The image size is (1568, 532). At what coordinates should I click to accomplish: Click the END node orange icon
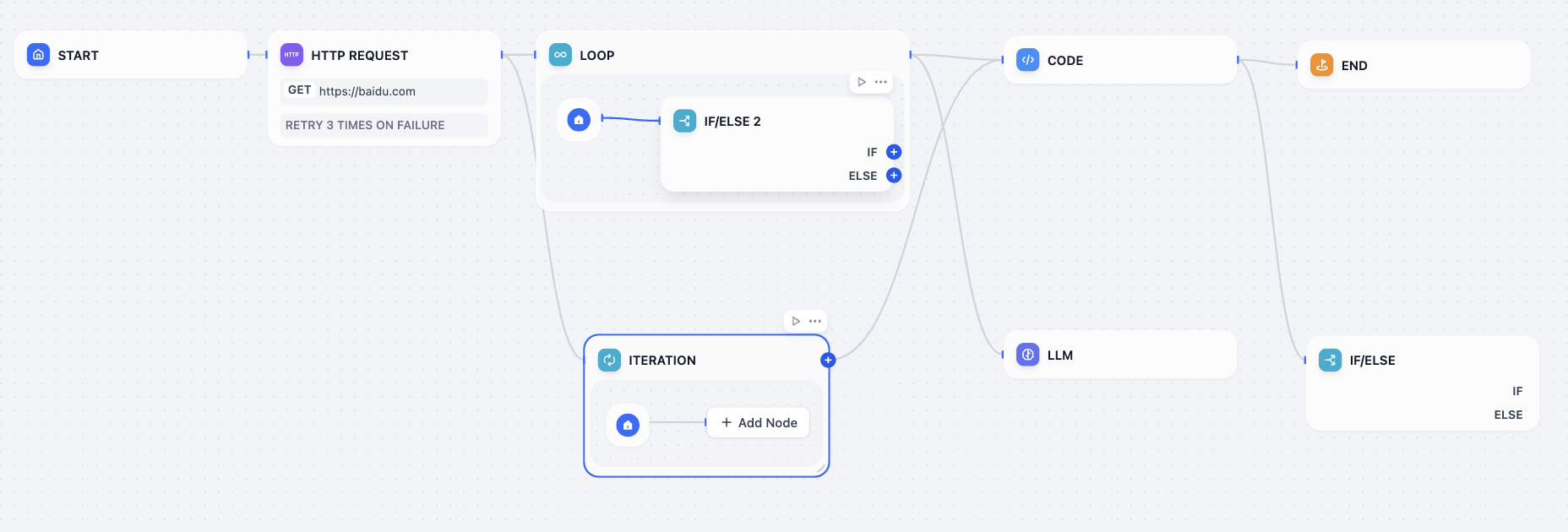coord(1321,65)
